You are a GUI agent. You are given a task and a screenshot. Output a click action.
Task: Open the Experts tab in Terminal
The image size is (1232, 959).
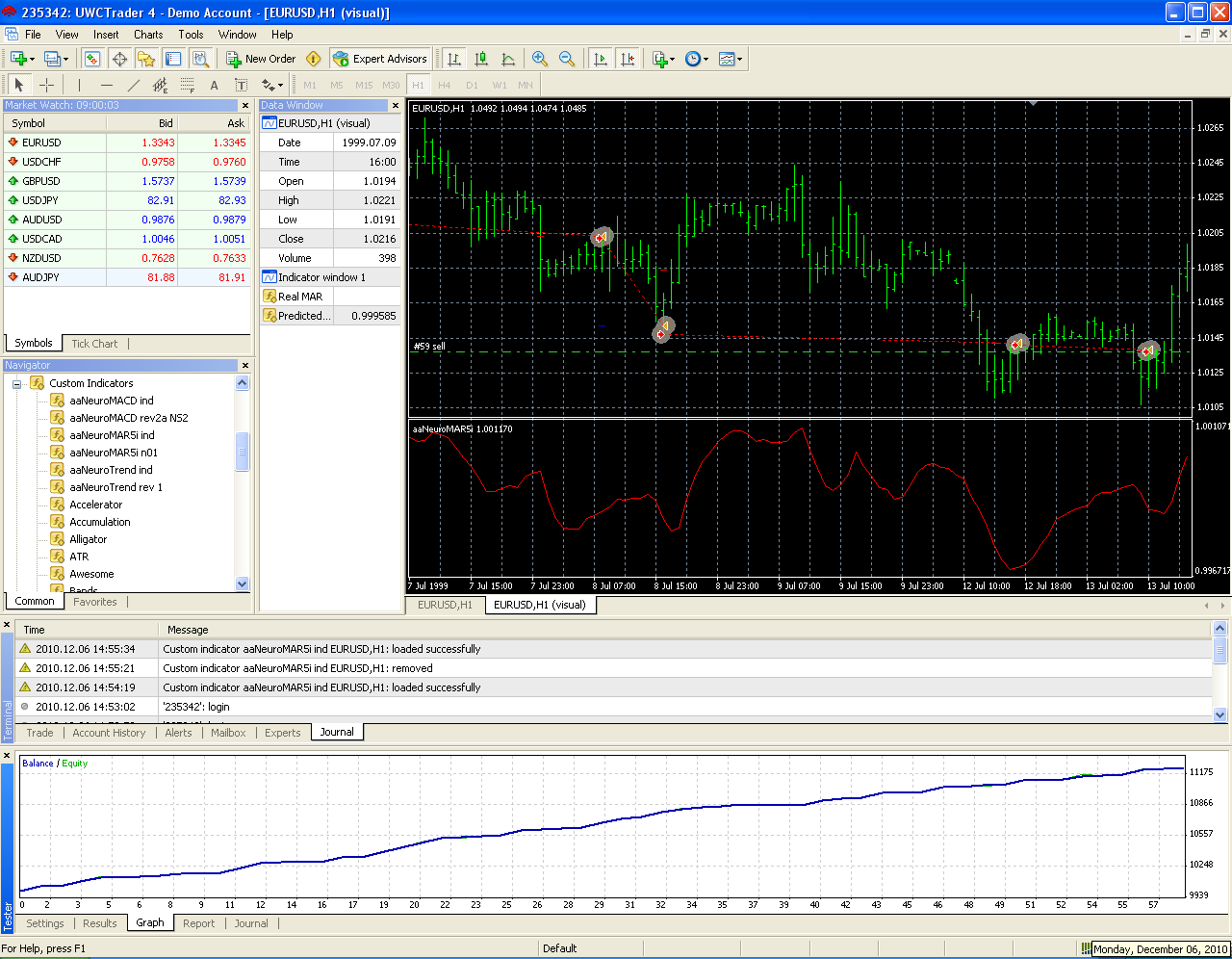pyautogui.click(x=283, y=733)
